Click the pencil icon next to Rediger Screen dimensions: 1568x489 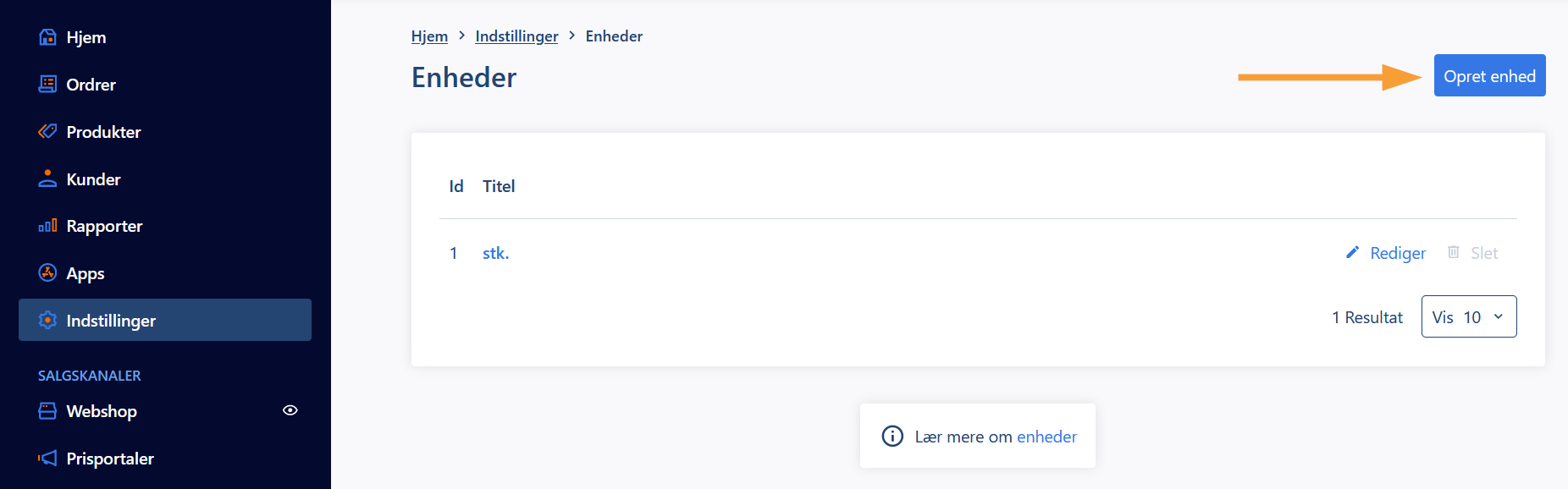(1352, 252)
